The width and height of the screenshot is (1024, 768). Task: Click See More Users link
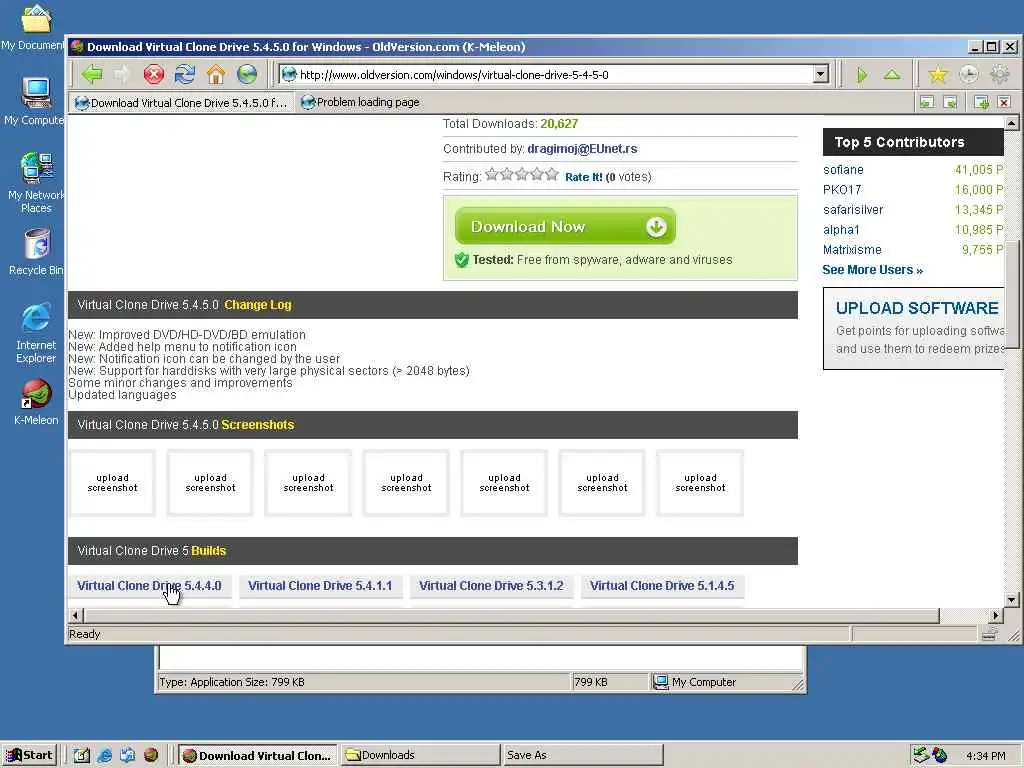[x=872, y=270]
